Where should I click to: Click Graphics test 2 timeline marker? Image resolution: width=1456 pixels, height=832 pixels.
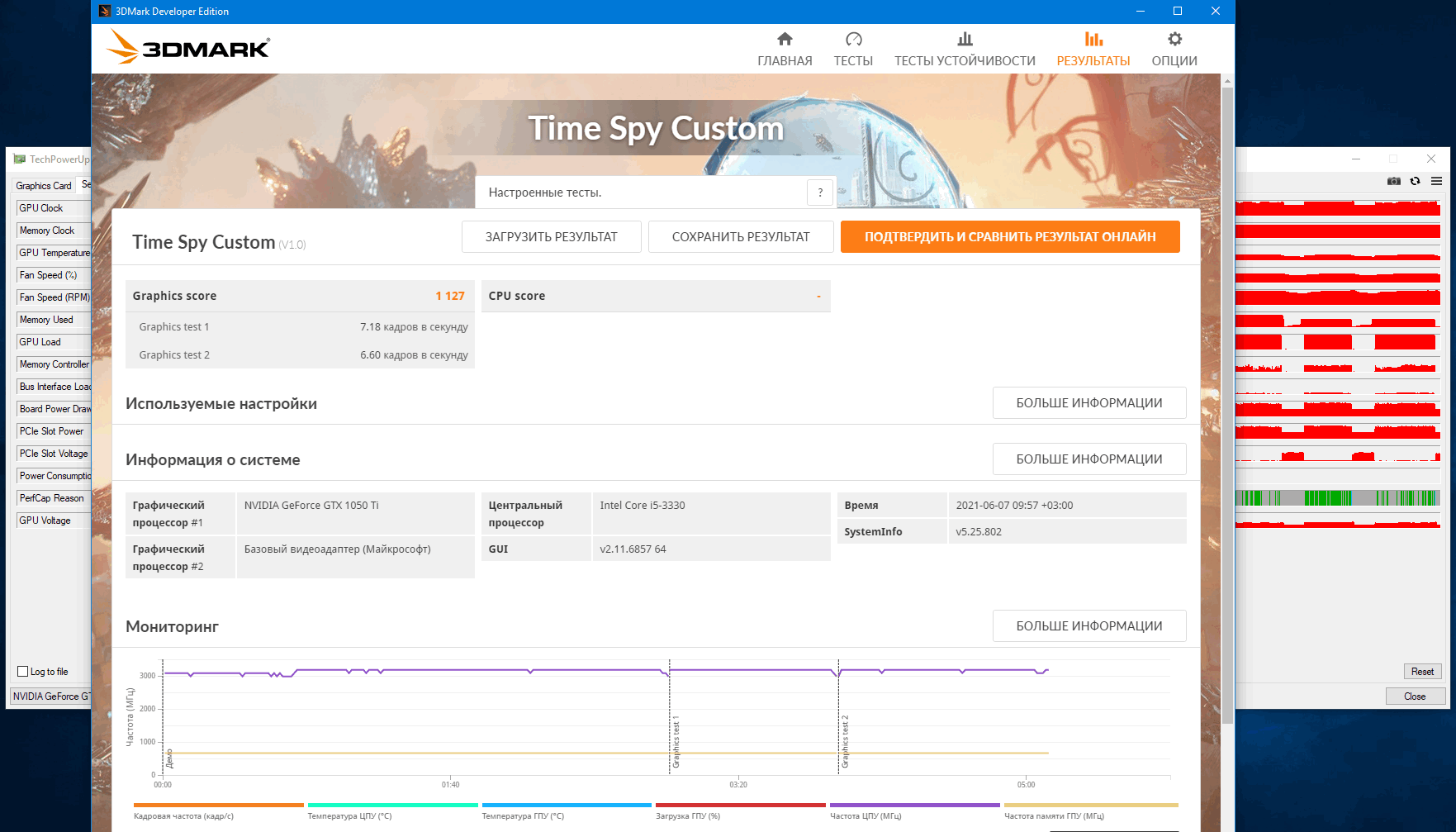[845, 741]
